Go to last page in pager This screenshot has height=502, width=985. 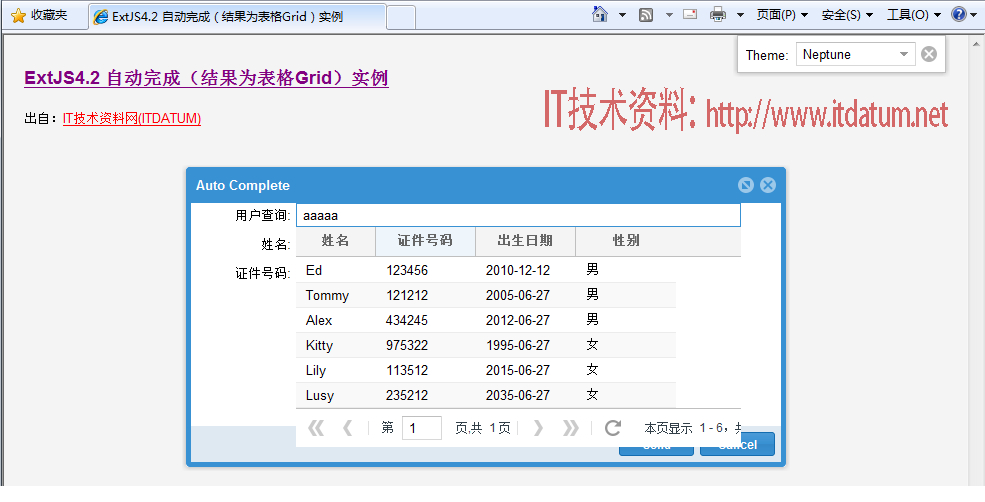tap(570, 428)
